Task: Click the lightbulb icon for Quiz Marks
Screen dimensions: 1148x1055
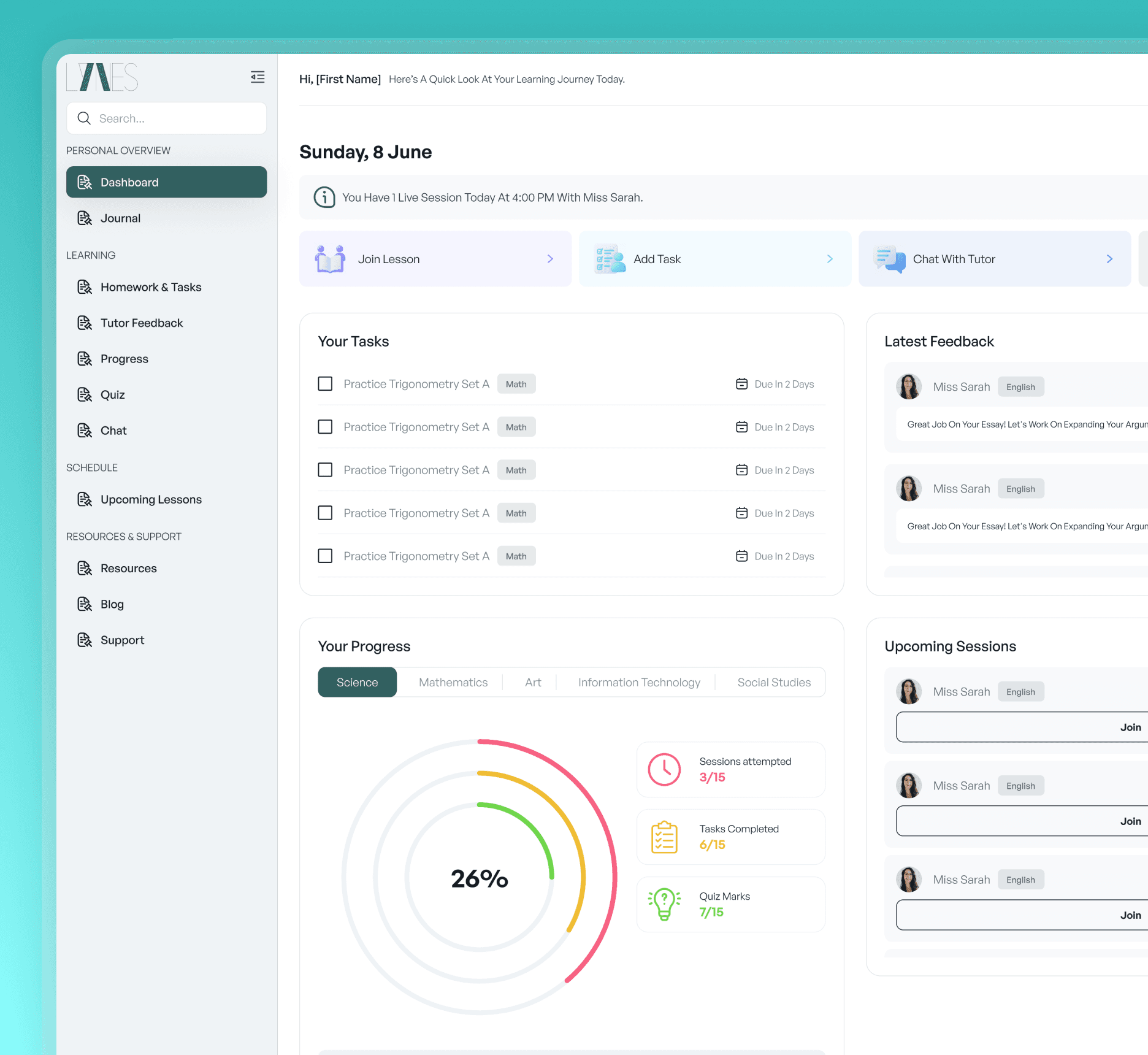Action: [665, 905]
